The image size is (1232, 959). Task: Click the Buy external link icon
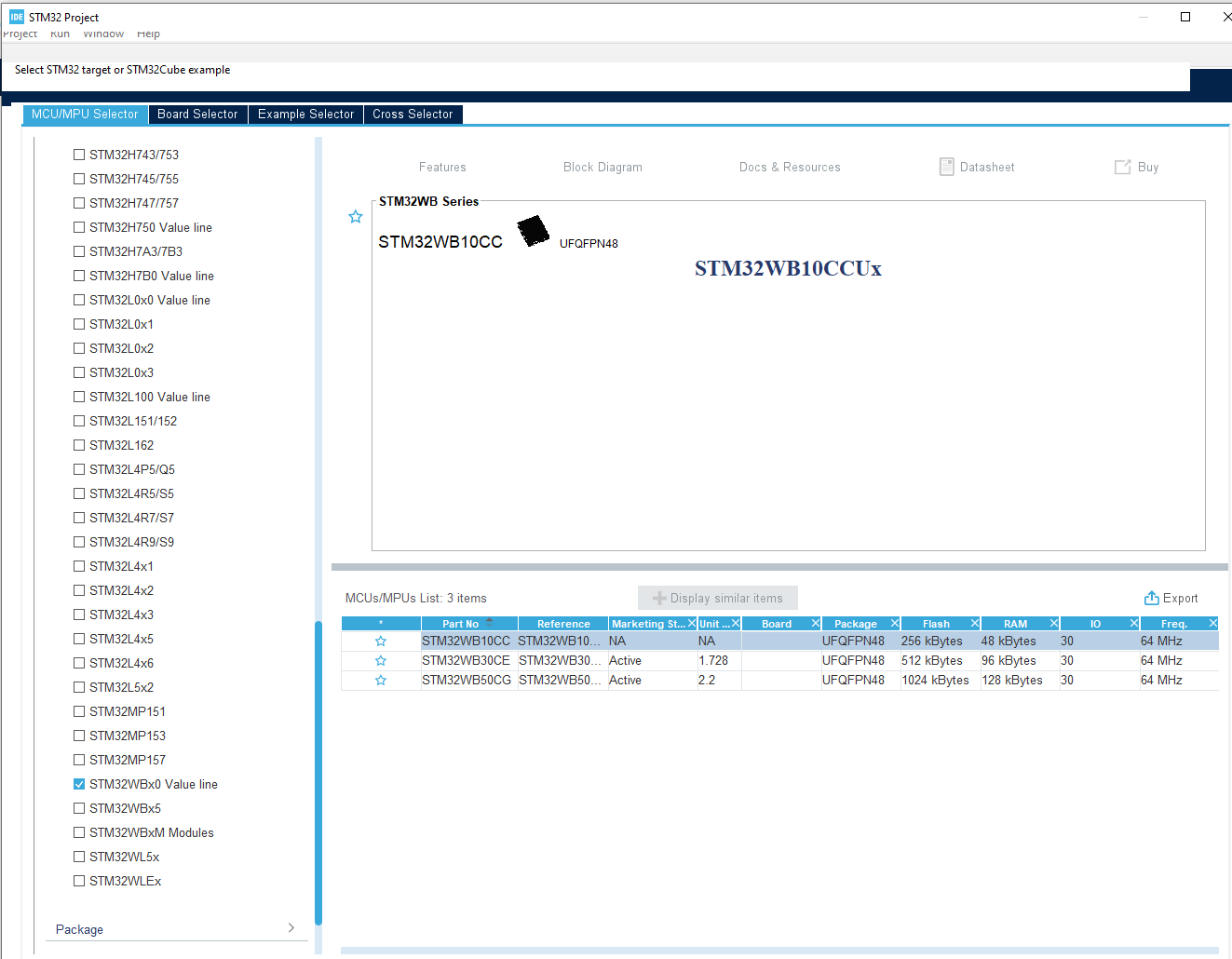(x=1123, y=167)
